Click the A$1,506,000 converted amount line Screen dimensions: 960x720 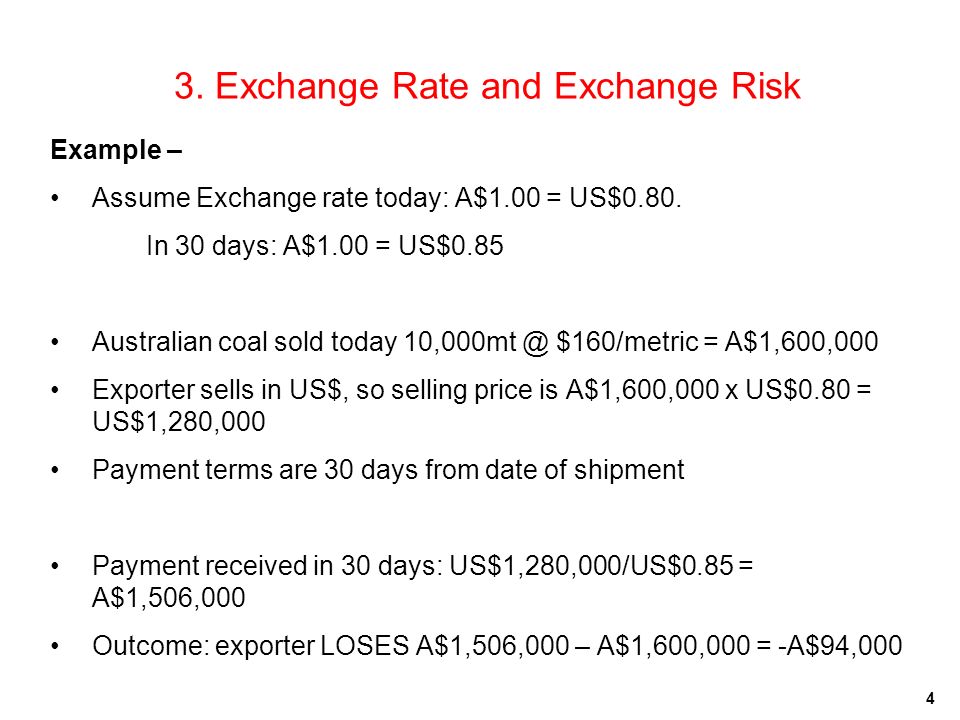coord(168,598)
